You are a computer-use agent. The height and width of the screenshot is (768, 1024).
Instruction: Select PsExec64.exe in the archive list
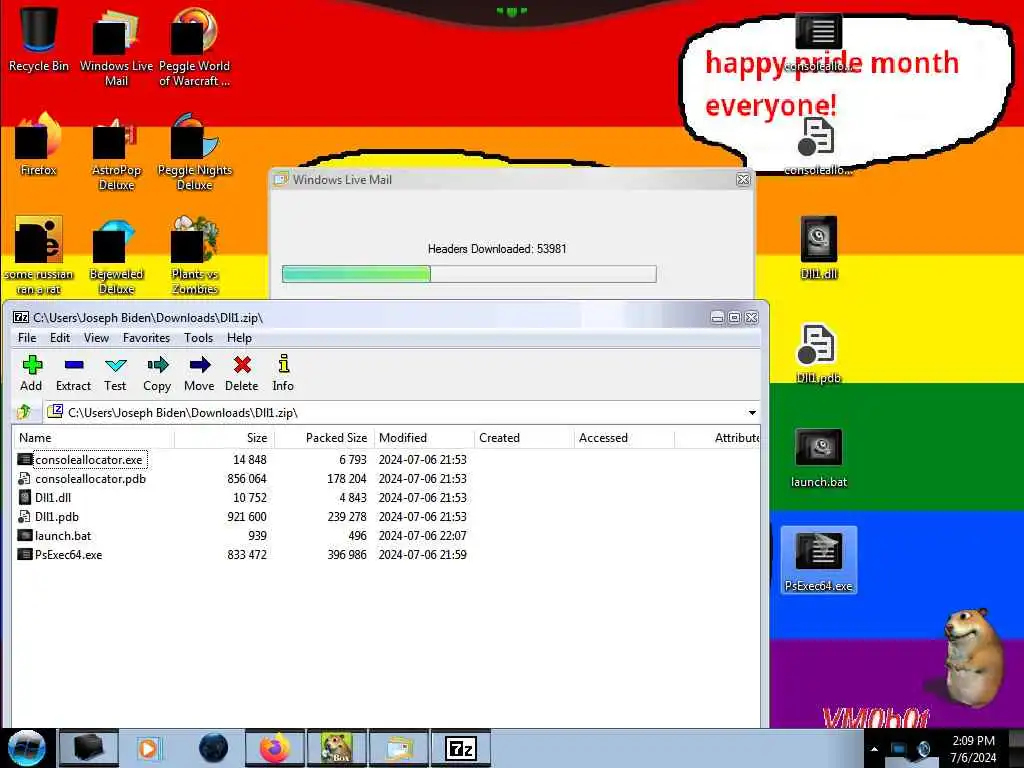tap(69, 554)
